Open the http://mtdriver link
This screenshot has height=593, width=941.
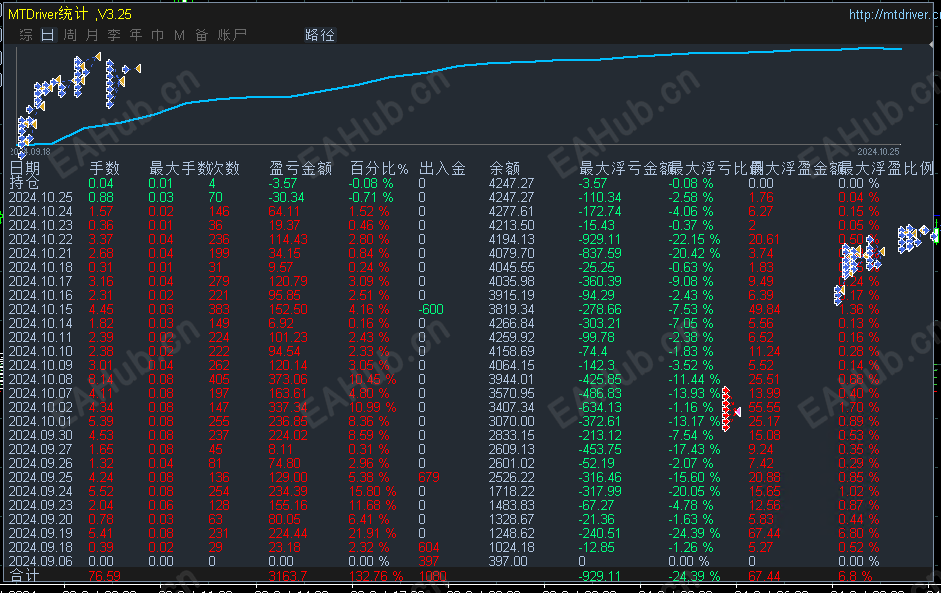(894, 14)
